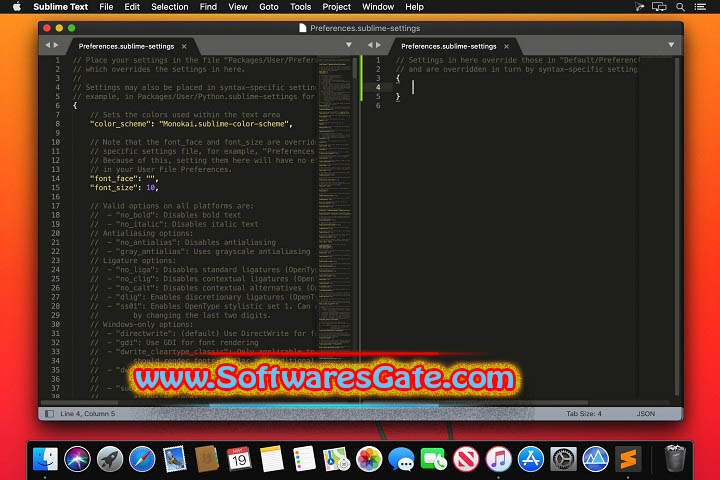The height and width of the screenshot is (480, 720).
Task: Close right Preferences.sublime-settings tab
Action: coord(506,46)
